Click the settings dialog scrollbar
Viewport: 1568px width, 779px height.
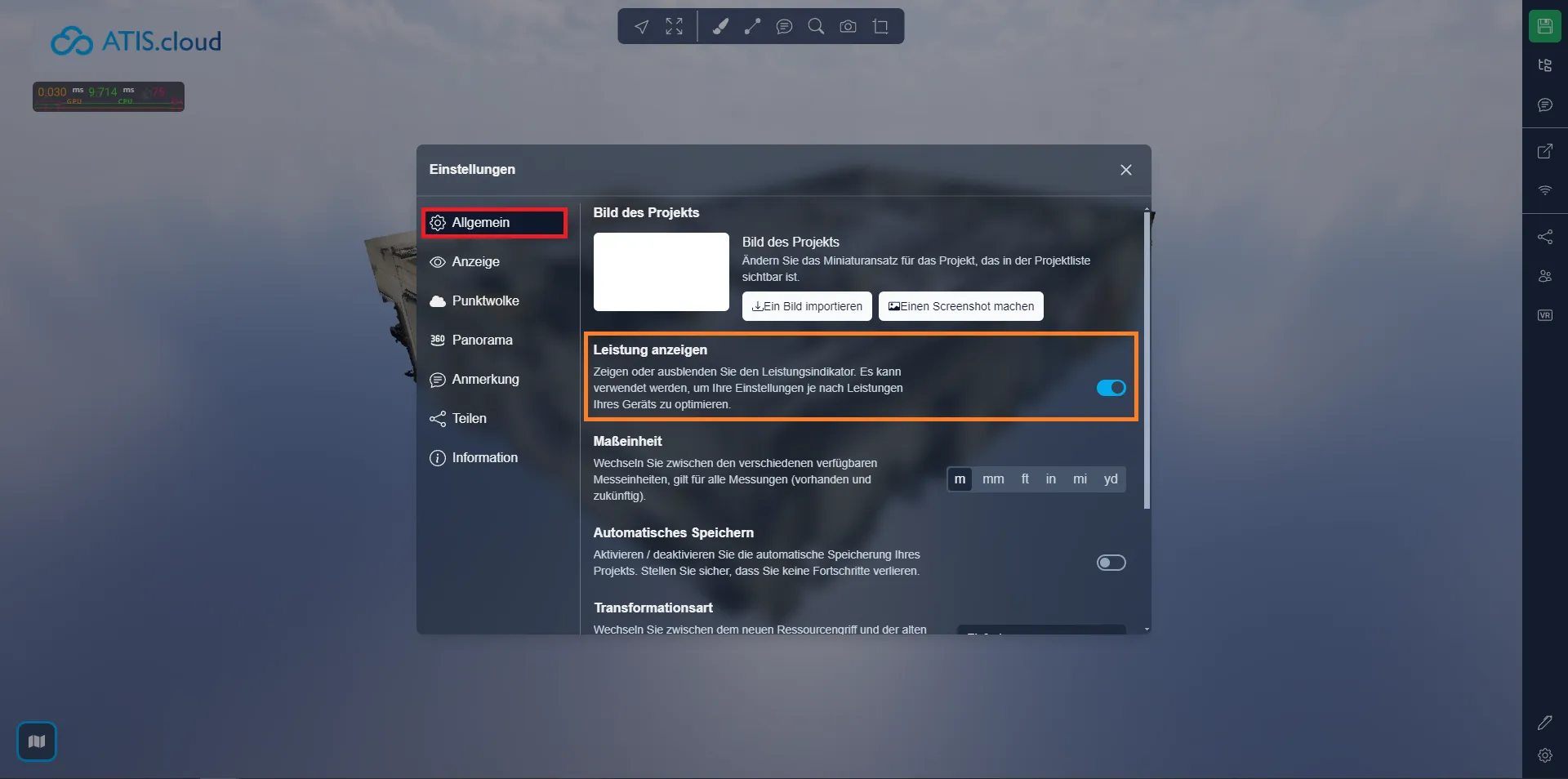point(1147,359)
